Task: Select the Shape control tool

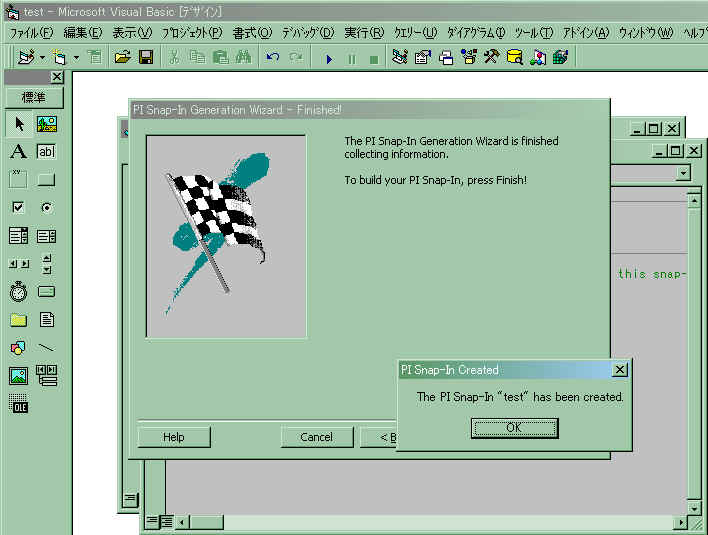Action: pos(18,348)
